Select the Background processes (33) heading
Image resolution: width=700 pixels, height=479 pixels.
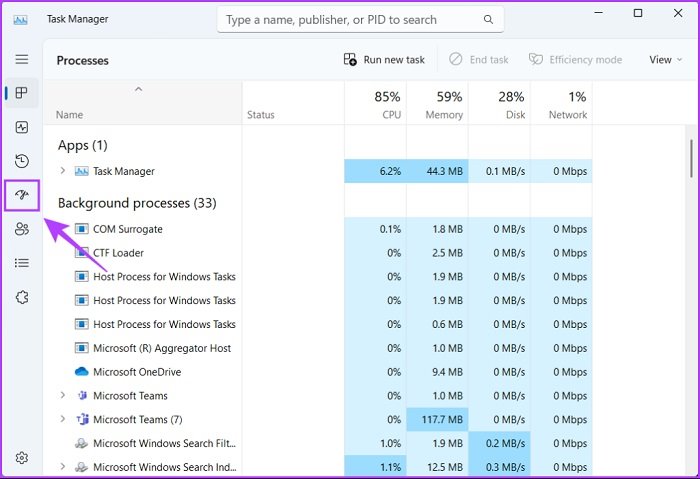click(137, 204)
